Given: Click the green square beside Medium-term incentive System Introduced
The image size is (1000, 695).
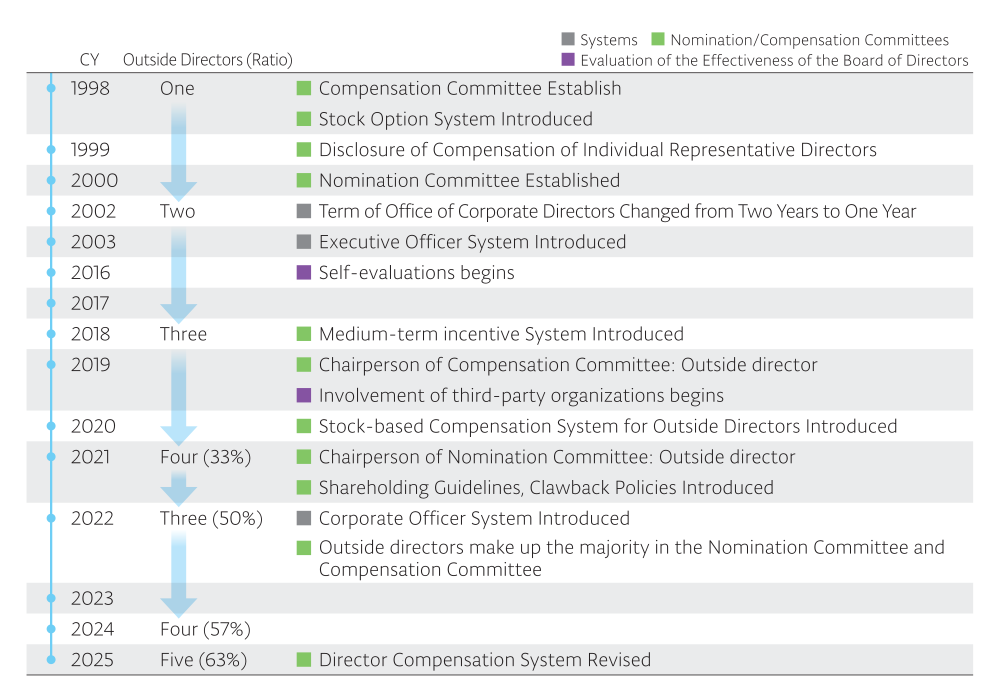Looking at the screenshot, I should [304, 333].
